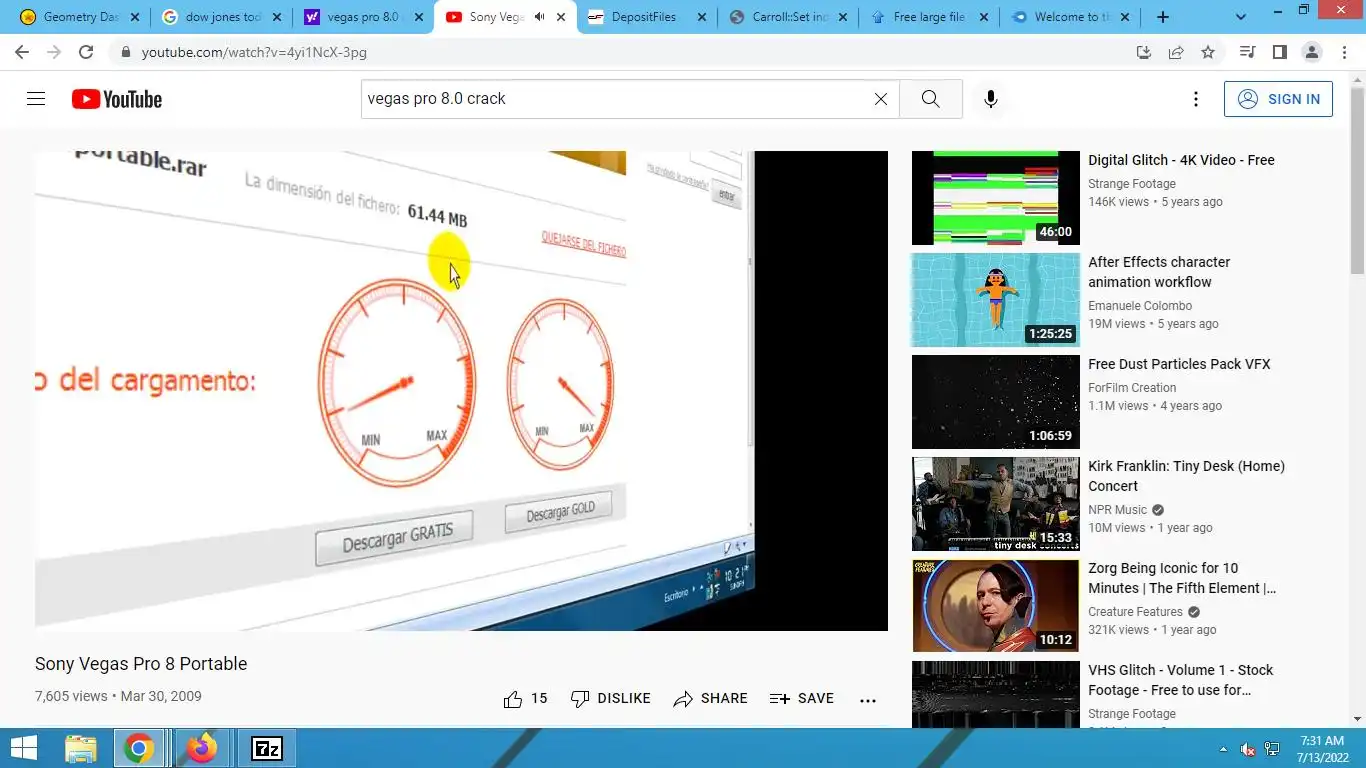Screen dimensions: 1366x768
Task: Show hidden tray icons arrow
Action: click(x=1223, y=749)
